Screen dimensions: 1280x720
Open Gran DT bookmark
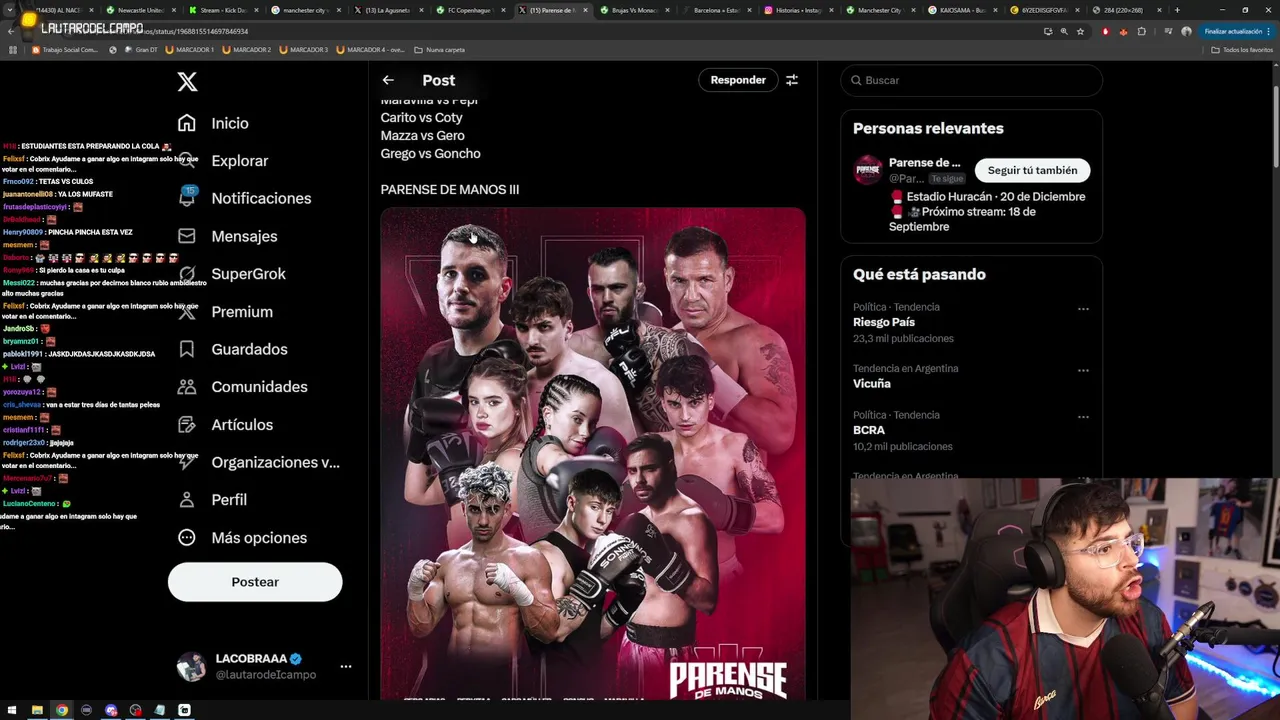139,49
